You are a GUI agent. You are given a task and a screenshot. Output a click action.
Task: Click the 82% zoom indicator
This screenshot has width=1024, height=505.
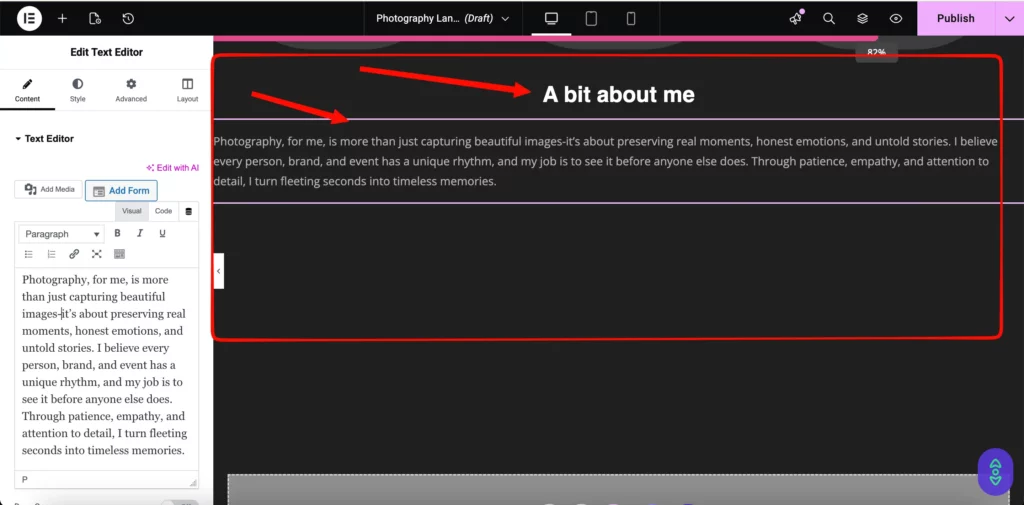click(x=876, y=53)
